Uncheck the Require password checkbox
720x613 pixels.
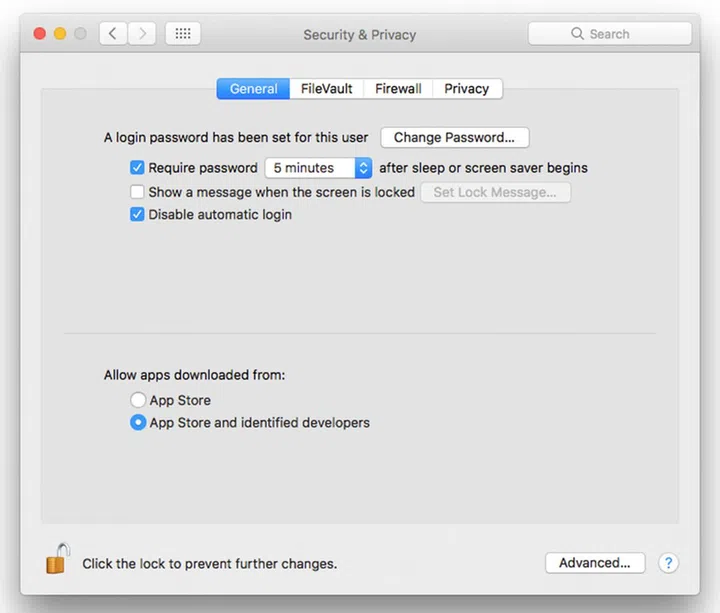(x=137, y=168)
